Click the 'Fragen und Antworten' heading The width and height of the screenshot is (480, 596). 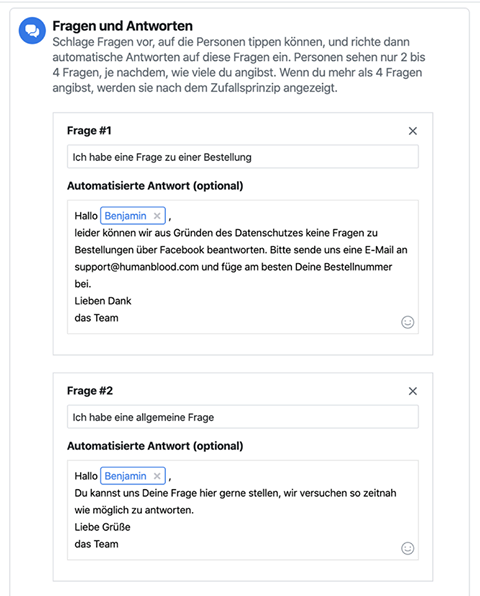[122, 26]
